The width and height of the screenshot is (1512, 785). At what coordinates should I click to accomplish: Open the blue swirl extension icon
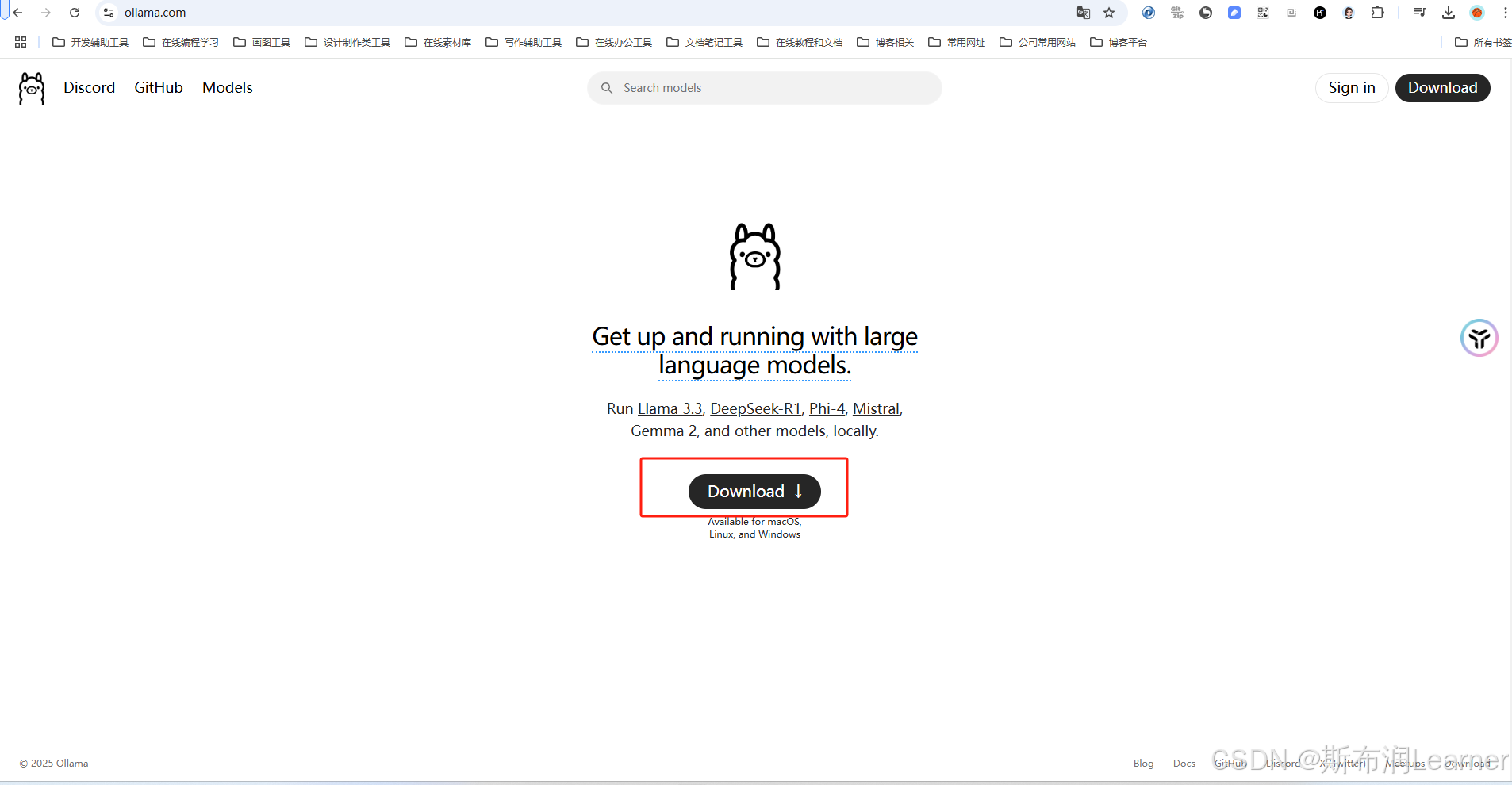coord(1149,13)
